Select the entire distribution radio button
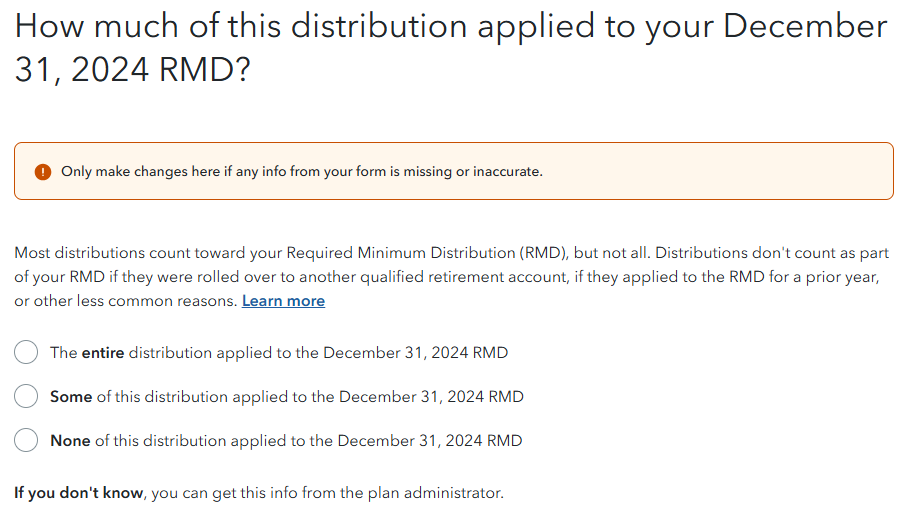The height and width of the screenshot is (522, 901). point(26,352)
